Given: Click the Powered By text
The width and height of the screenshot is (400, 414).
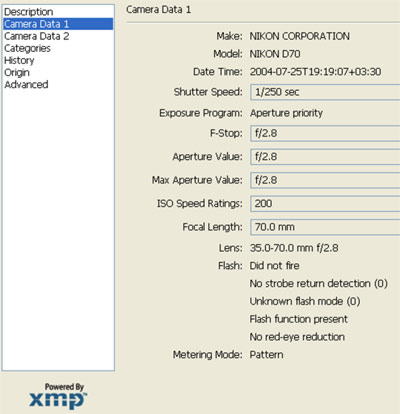Looking at the screenshot, I should tap(64, 387).
